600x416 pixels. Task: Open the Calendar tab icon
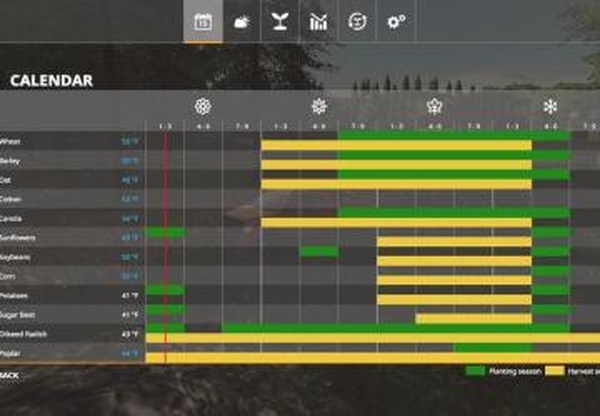pos(203,21)
